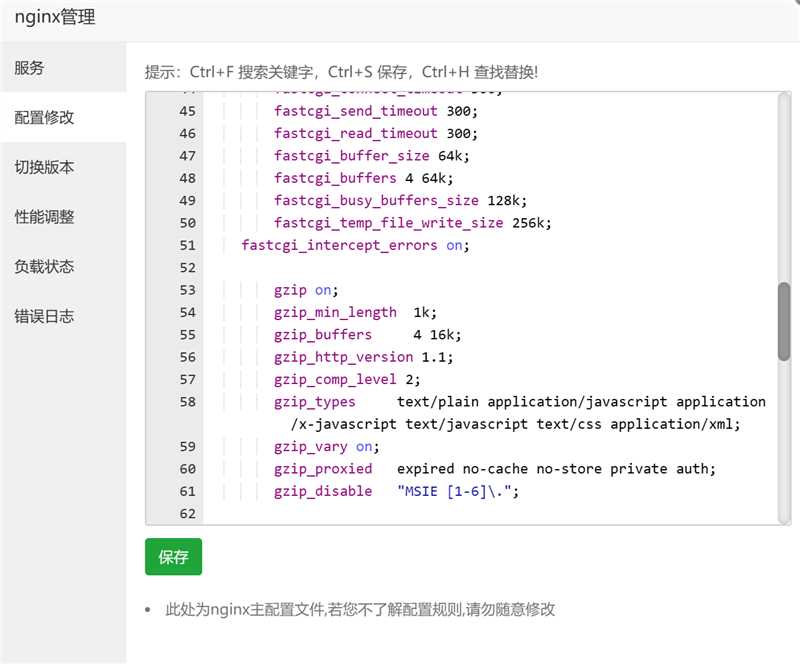Click fastcgi_temp_file_write_size on line 50
Viewport: 800px width, 664px height.
[x=388, y=223]
